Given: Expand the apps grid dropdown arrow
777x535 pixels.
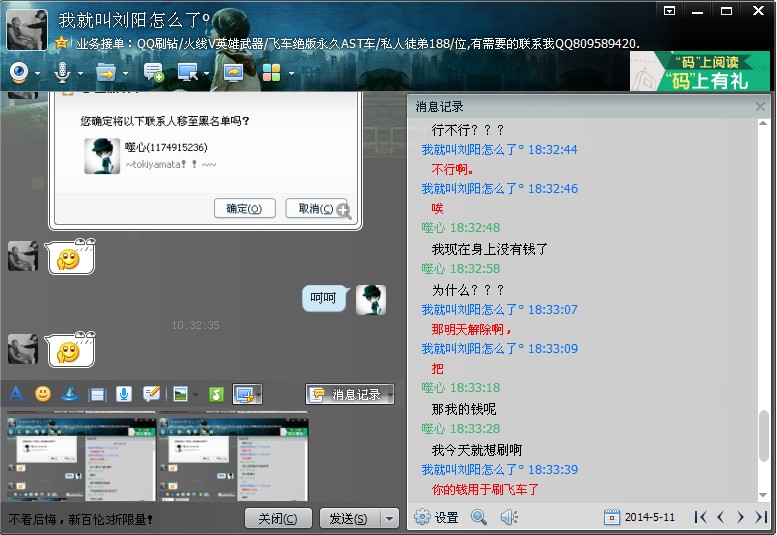Looking at the screenshot, I should [292, 73].
